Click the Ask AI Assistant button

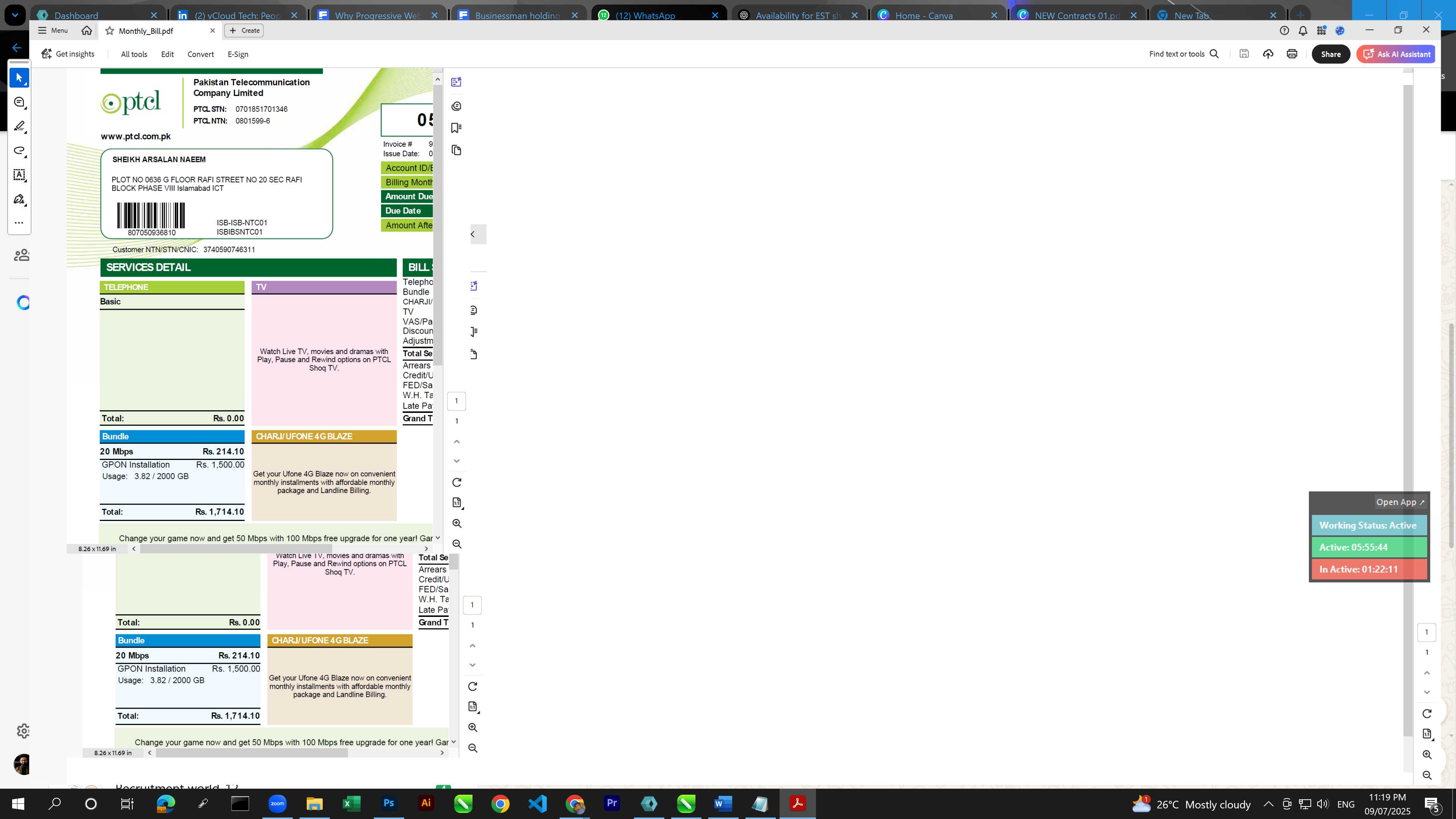pos(1395,54)
